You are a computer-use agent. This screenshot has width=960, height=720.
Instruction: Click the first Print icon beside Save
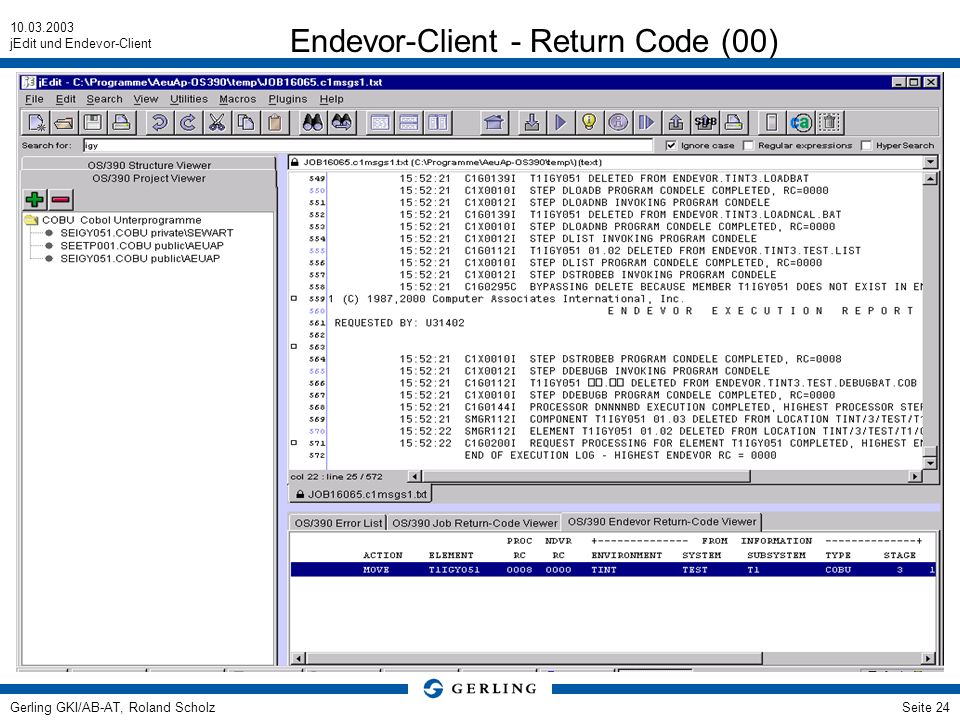pos(122,123)
